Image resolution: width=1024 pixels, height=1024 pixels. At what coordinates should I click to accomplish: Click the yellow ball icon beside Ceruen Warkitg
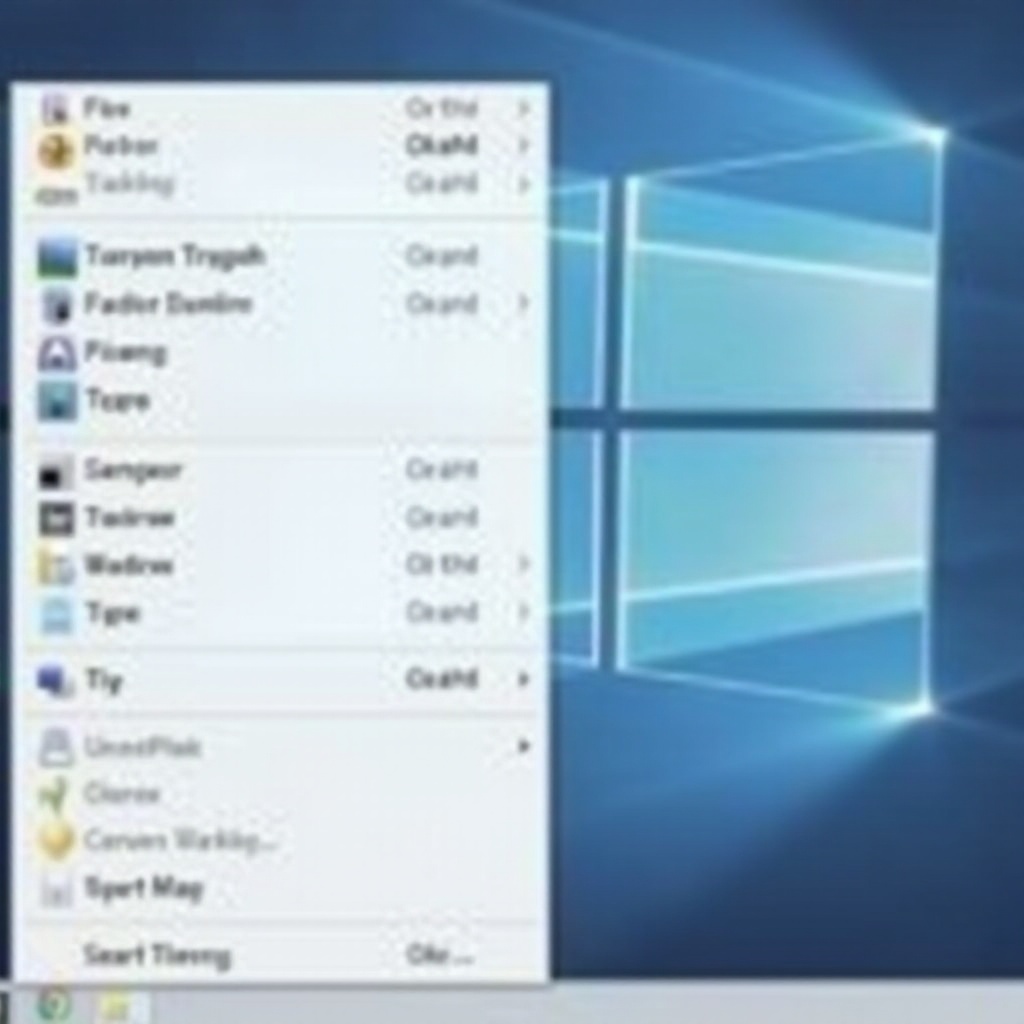pyautogui.click(x=56, y=841)
